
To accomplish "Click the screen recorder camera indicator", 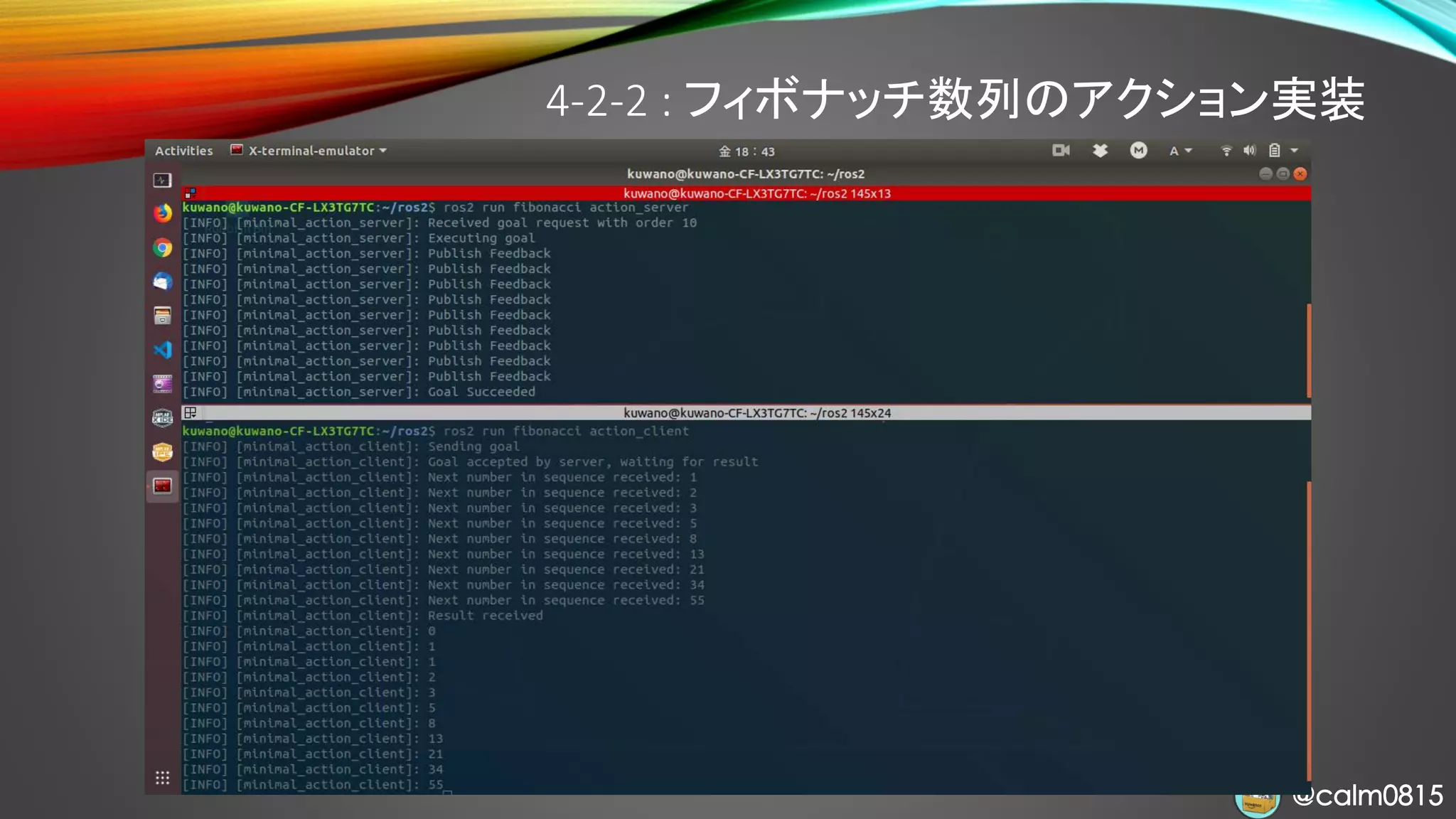I will click(1061, 150).
